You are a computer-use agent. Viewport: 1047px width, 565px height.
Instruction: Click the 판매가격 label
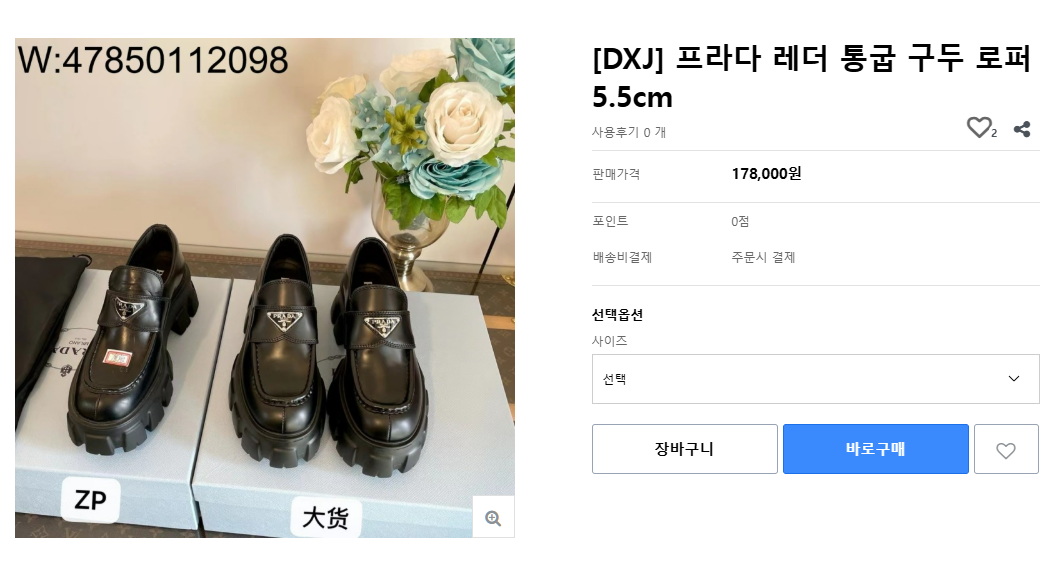(616, 174)
